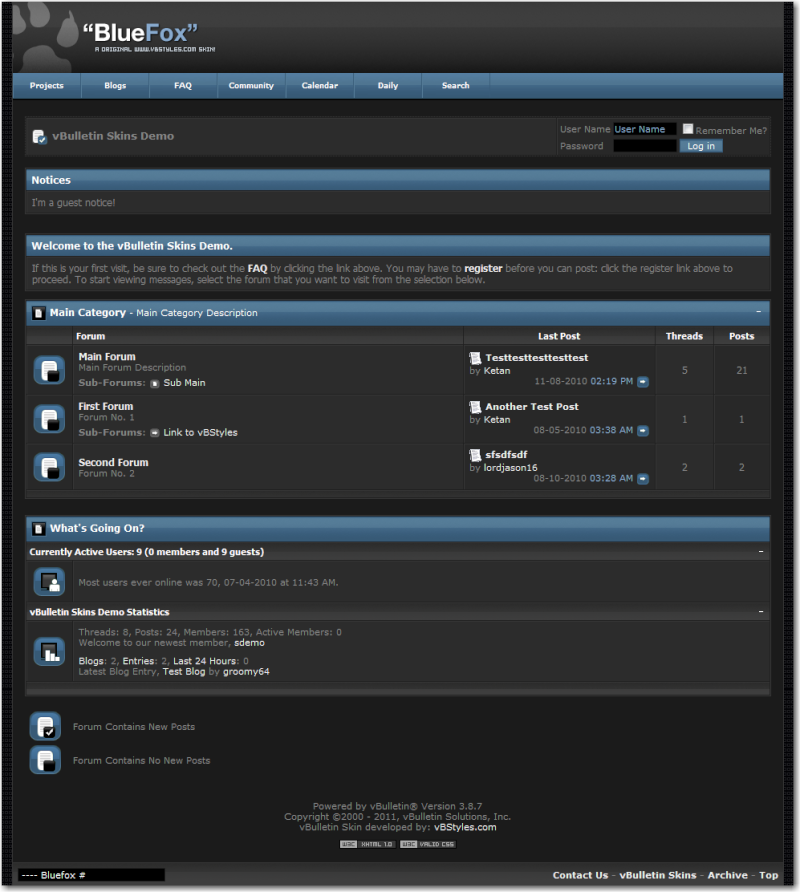Click the FAQ link in welcome message
This screenshot has height=892, width=800.
click(x=257, y=269)
